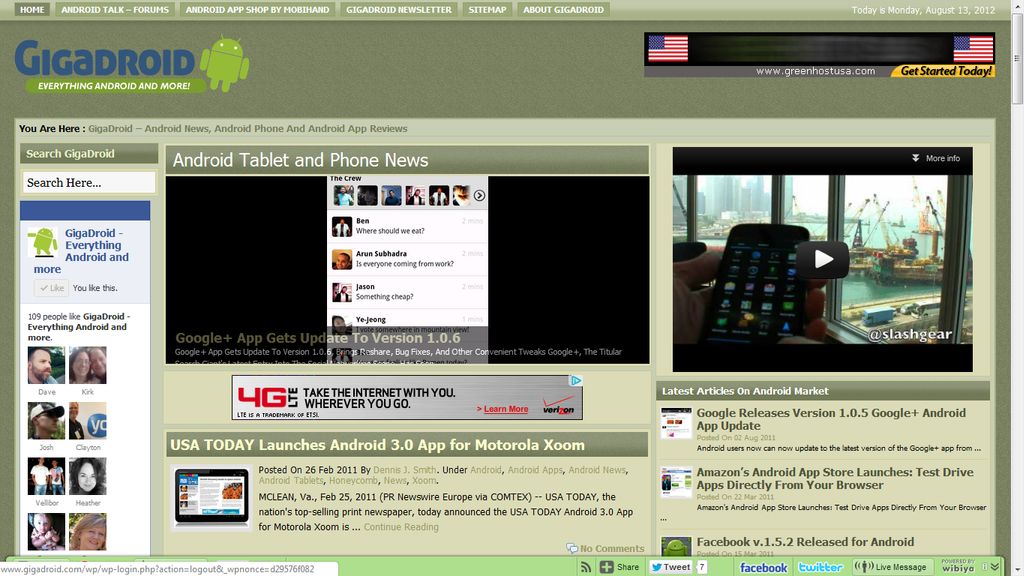Open Heather's Facebook profile photo
Viewport: 1024px width, 576px height.
point(88,476)
